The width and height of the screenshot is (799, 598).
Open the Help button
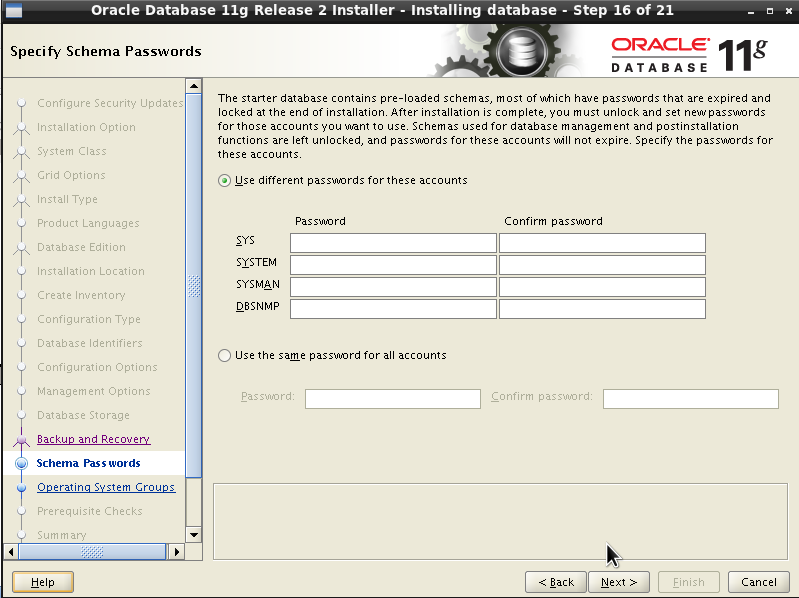coord(43,582)
